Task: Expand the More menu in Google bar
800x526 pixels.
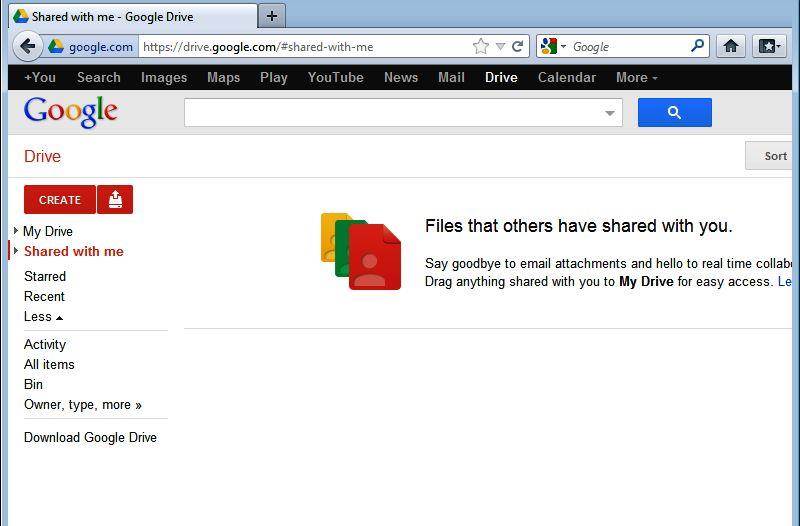Action: 636,78
